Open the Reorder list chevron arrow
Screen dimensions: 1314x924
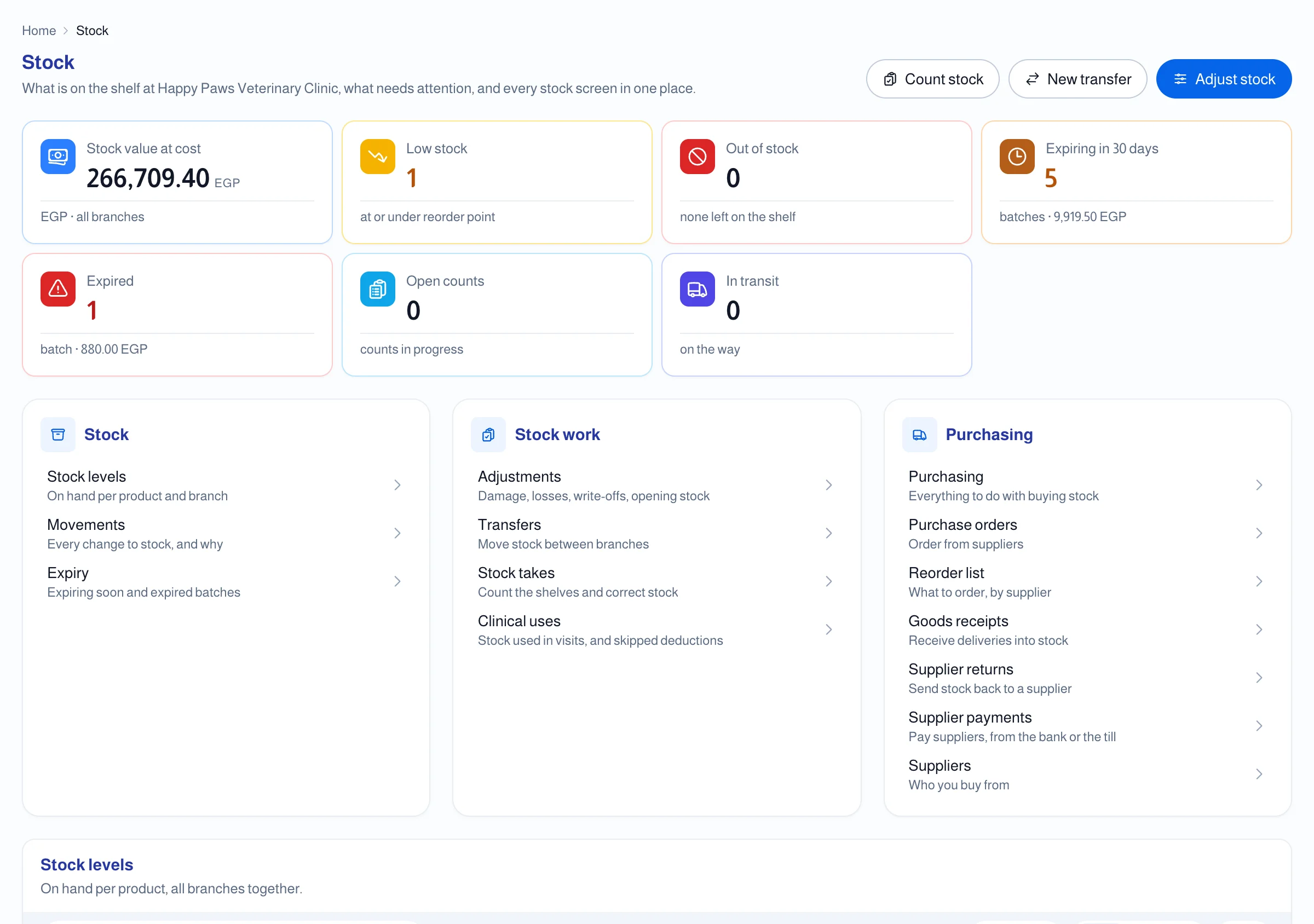pos(1259,581)
